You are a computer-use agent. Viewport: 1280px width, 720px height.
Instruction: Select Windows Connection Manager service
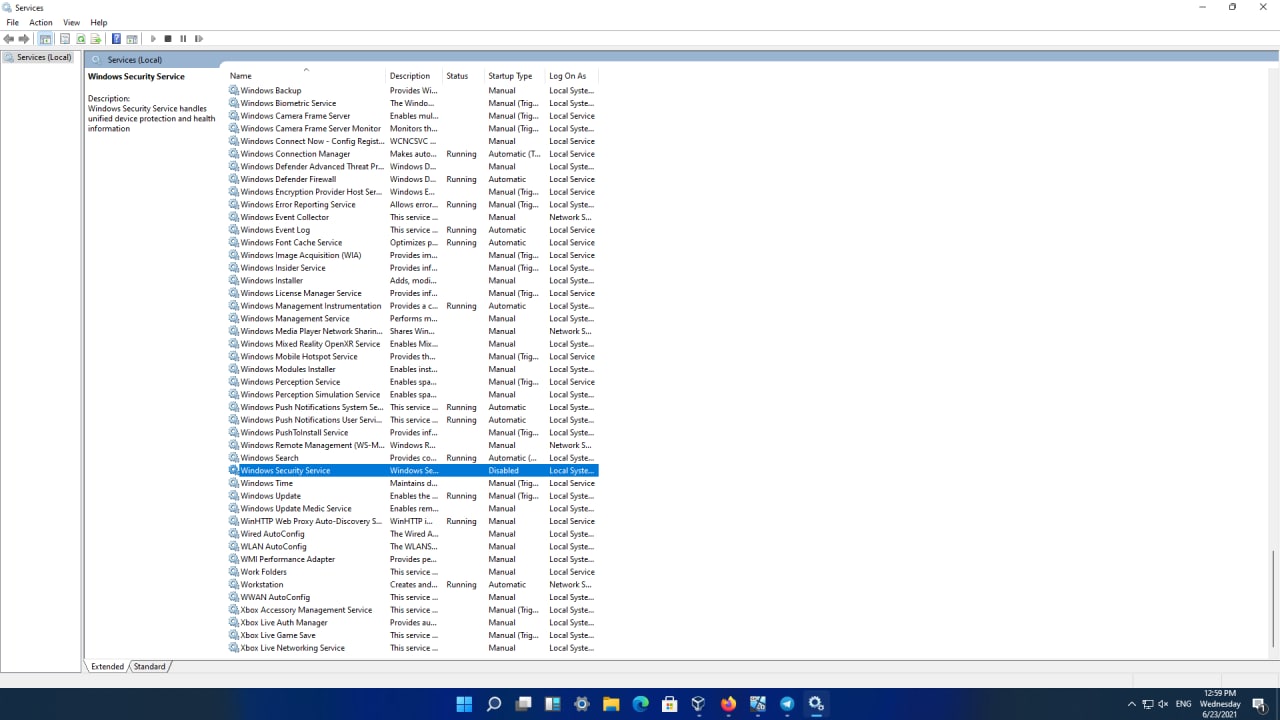pyautogui.click(x=295, y=154)
